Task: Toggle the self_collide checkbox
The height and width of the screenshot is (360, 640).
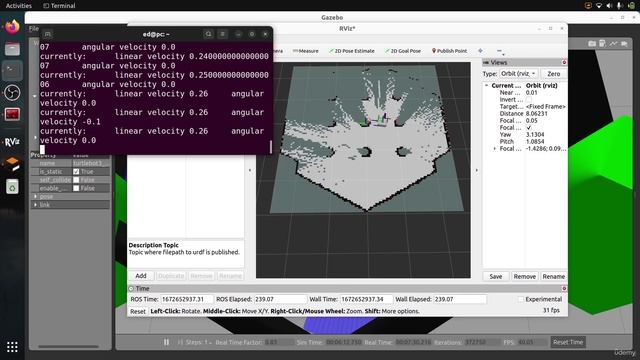Action: 76,180
